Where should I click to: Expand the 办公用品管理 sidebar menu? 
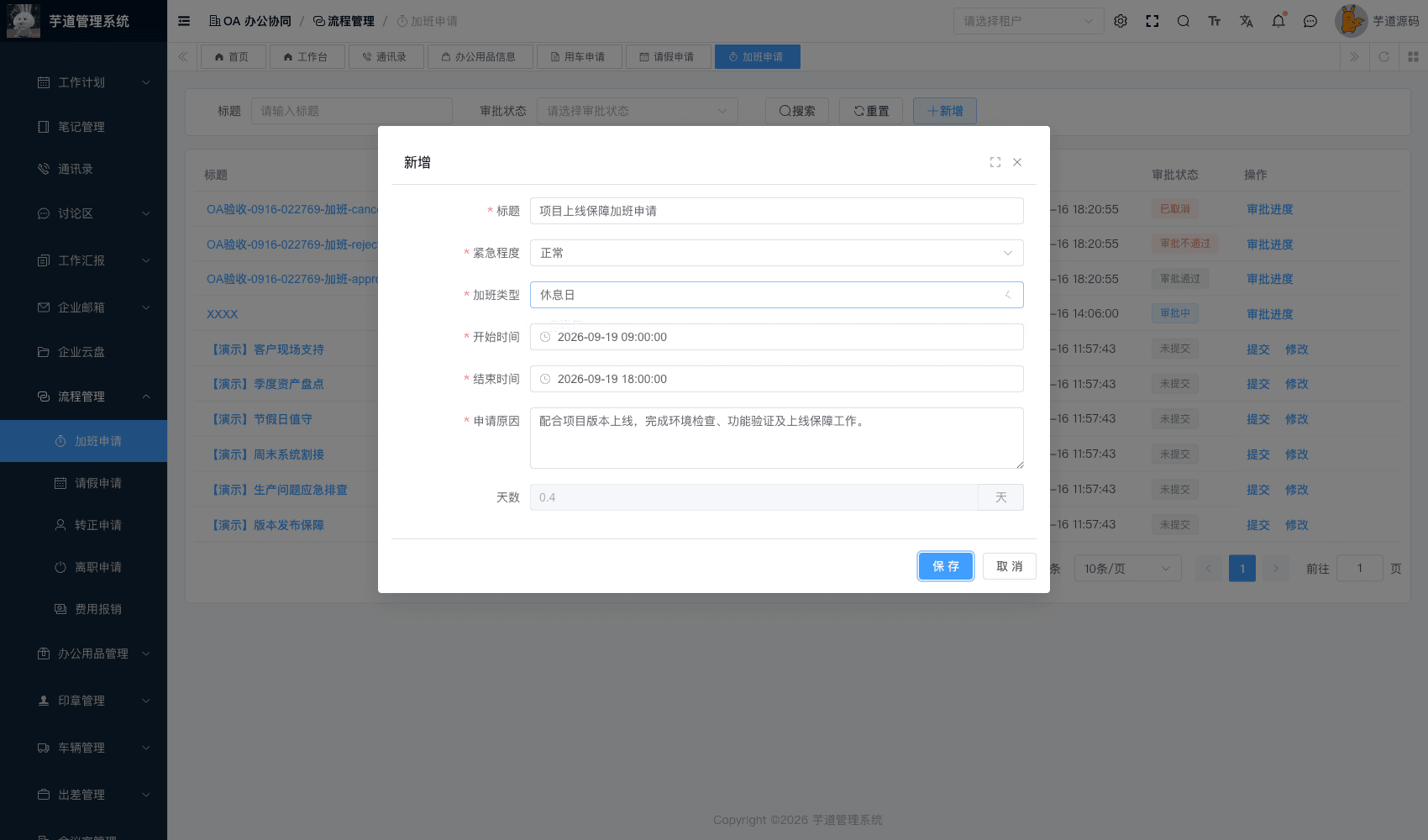(84, 654)
